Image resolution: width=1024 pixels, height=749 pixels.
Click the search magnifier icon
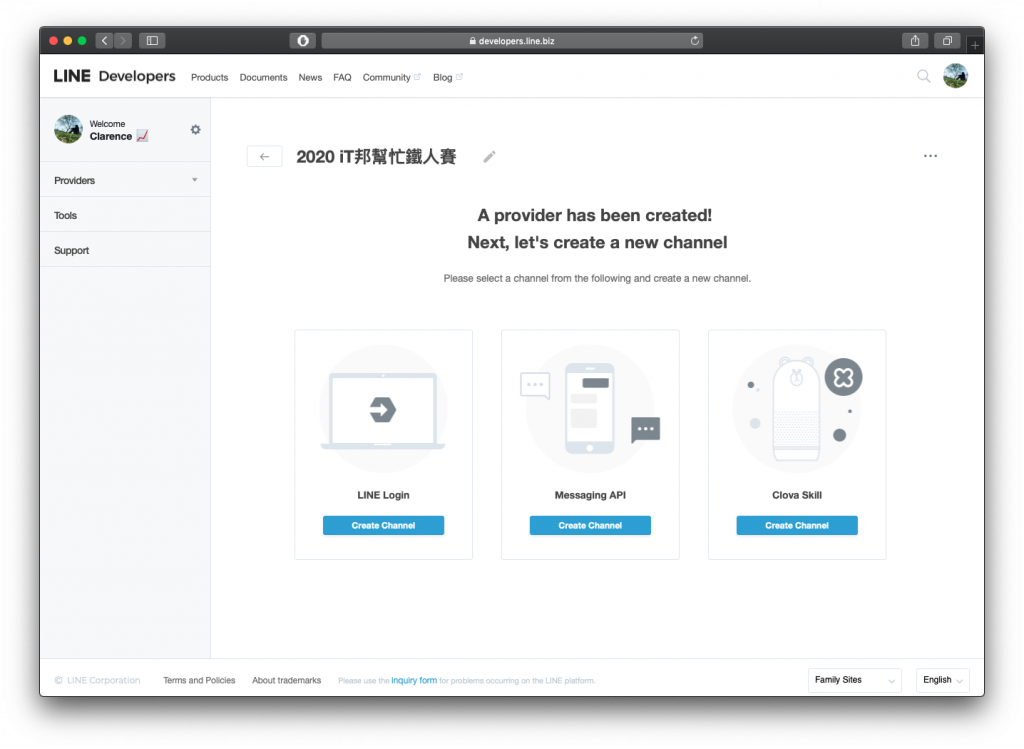click(x=923, y=76)
